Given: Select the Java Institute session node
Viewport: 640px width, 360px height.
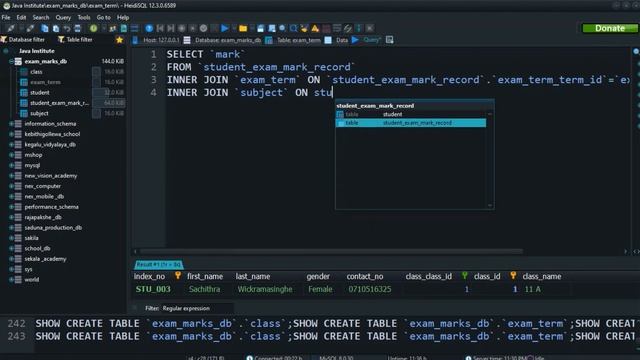Looking at the screenshot, I should pyautogui.click(x=37, y=51).
